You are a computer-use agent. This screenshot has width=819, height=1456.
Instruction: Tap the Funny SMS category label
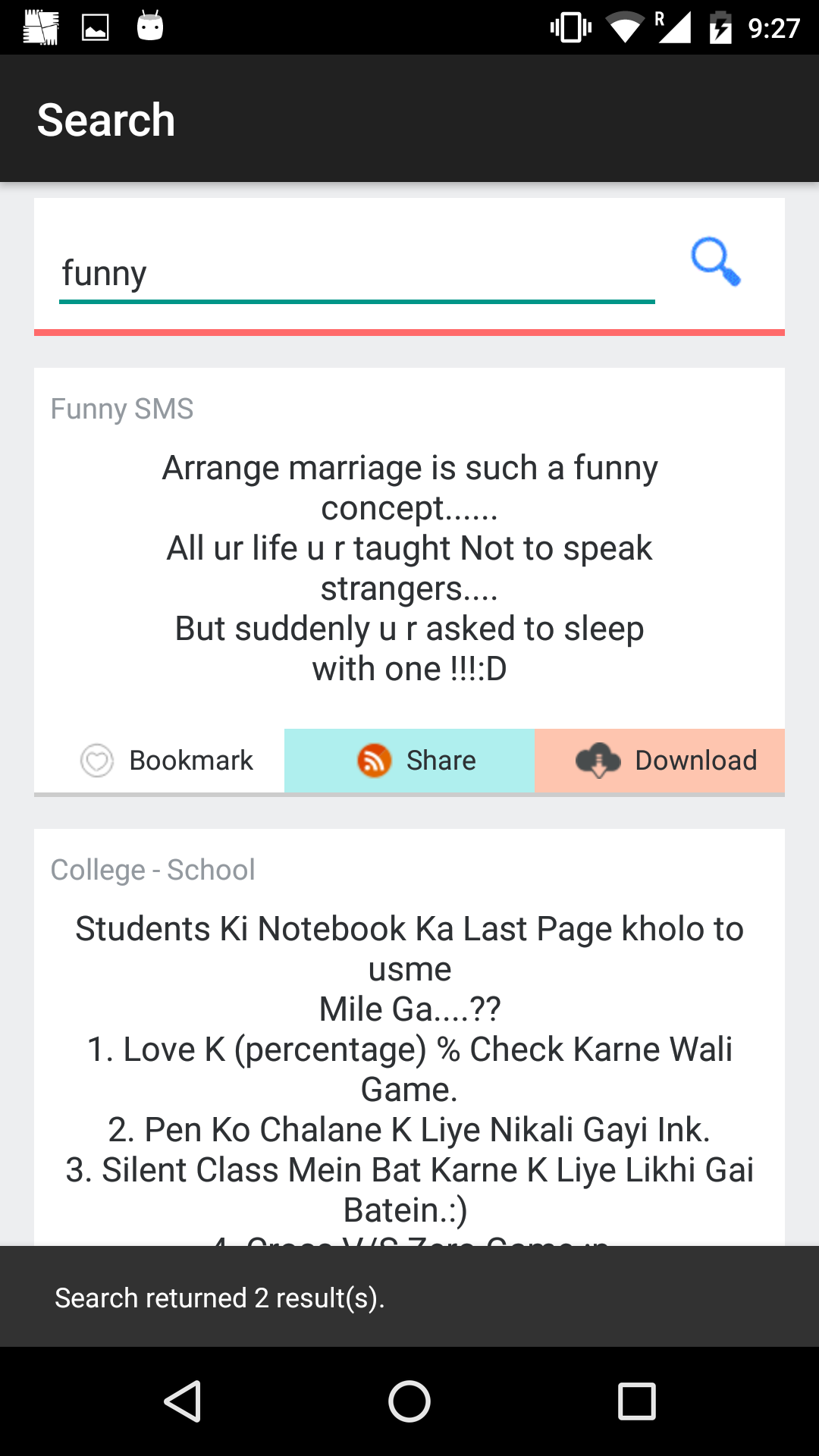122,409
